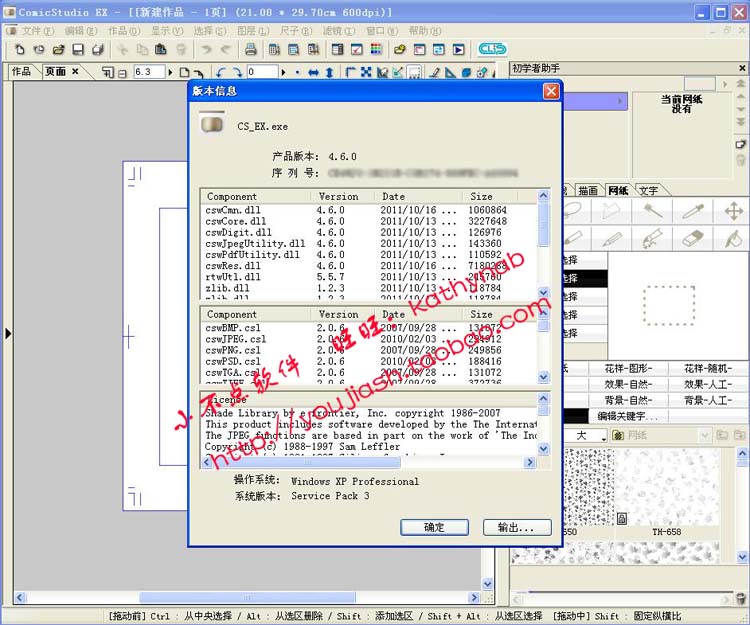Image resolution: width=750 pixels, height=625 pixels.
Task: Click into the zoom field showing 6.3
Action: coord(149,72)
